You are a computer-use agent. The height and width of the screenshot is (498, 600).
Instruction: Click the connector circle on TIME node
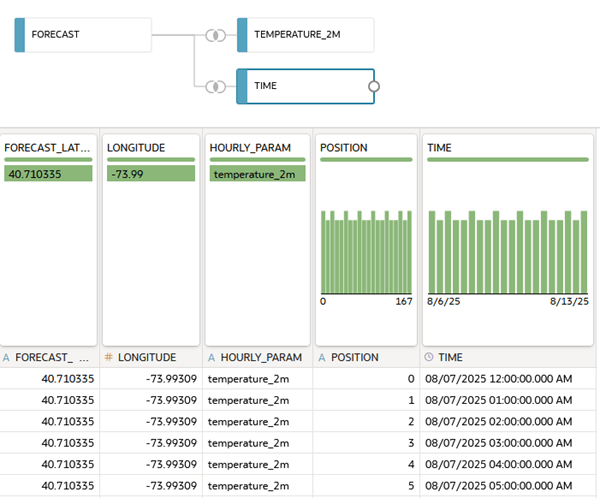pyautogui.click(x=374, y=87)
